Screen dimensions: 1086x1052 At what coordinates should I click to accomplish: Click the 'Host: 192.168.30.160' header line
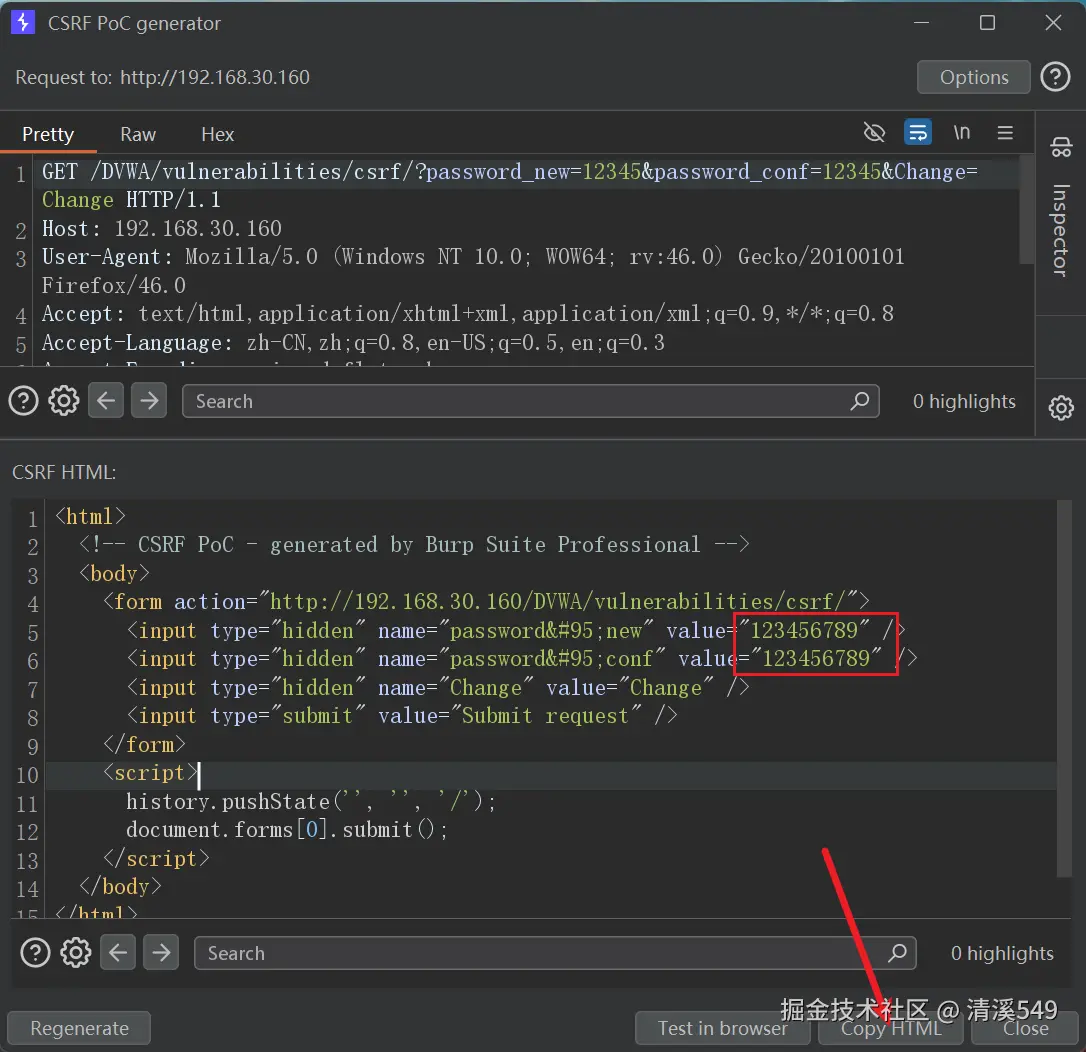[x=162, y=229]
